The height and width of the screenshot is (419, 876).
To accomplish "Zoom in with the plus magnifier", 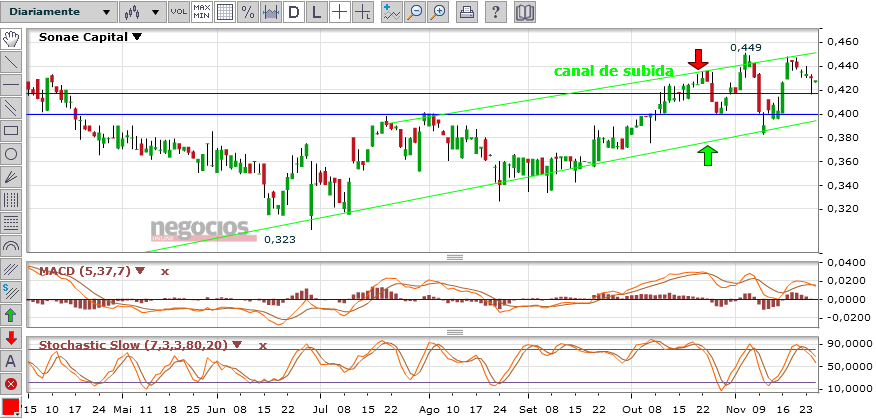I will pyautogui.click(x=439, y=12).
